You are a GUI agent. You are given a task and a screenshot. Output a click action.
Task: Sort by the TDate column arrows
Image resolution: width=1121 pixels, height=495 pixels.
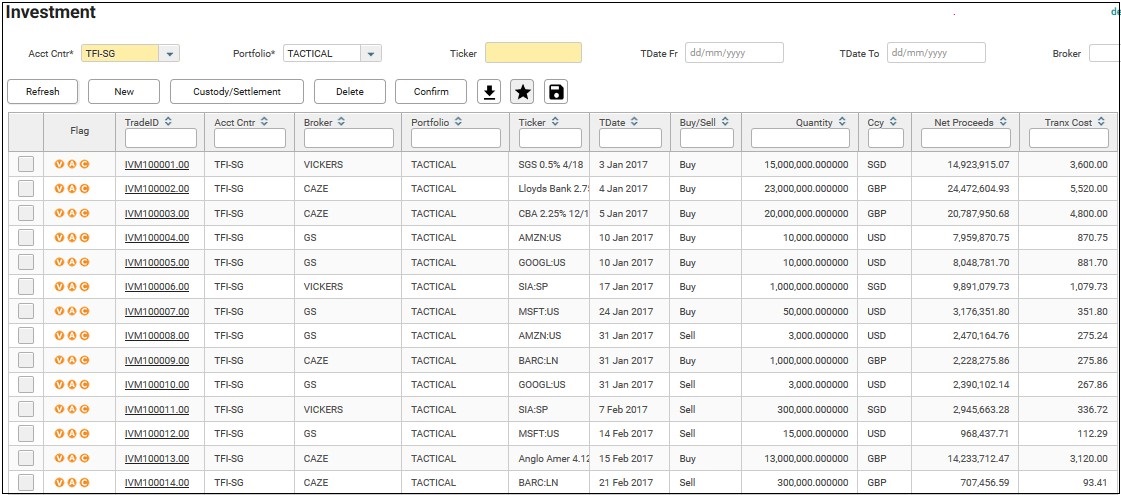[633, 122]
